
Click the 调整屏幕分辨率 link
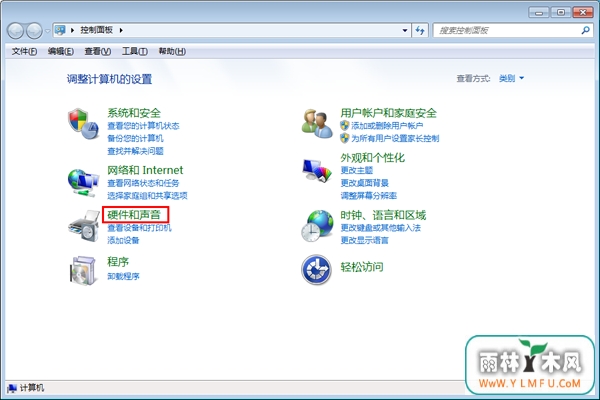368,196
